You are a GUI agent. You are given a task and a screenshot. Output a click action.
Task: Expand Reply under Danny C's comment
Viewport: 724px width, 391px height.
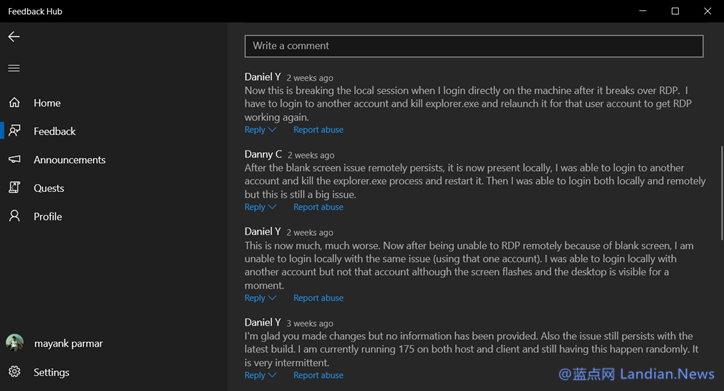[x=260, y=207]
